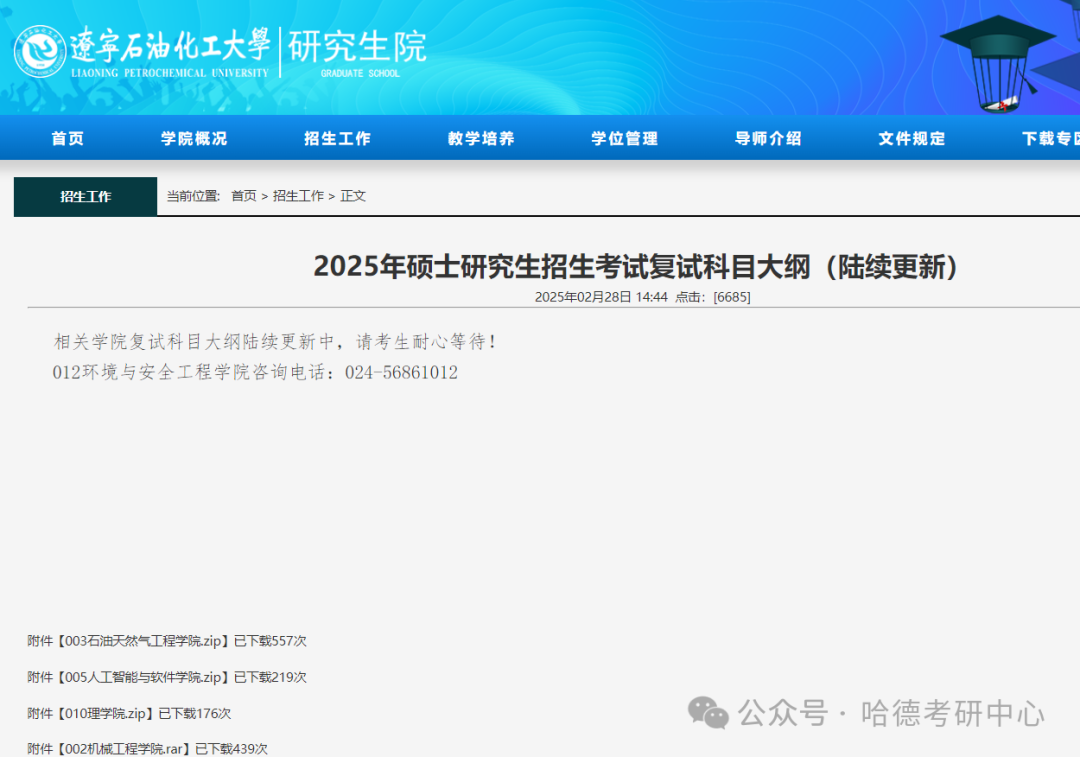Click the graduation cap graphic in header

997,63
